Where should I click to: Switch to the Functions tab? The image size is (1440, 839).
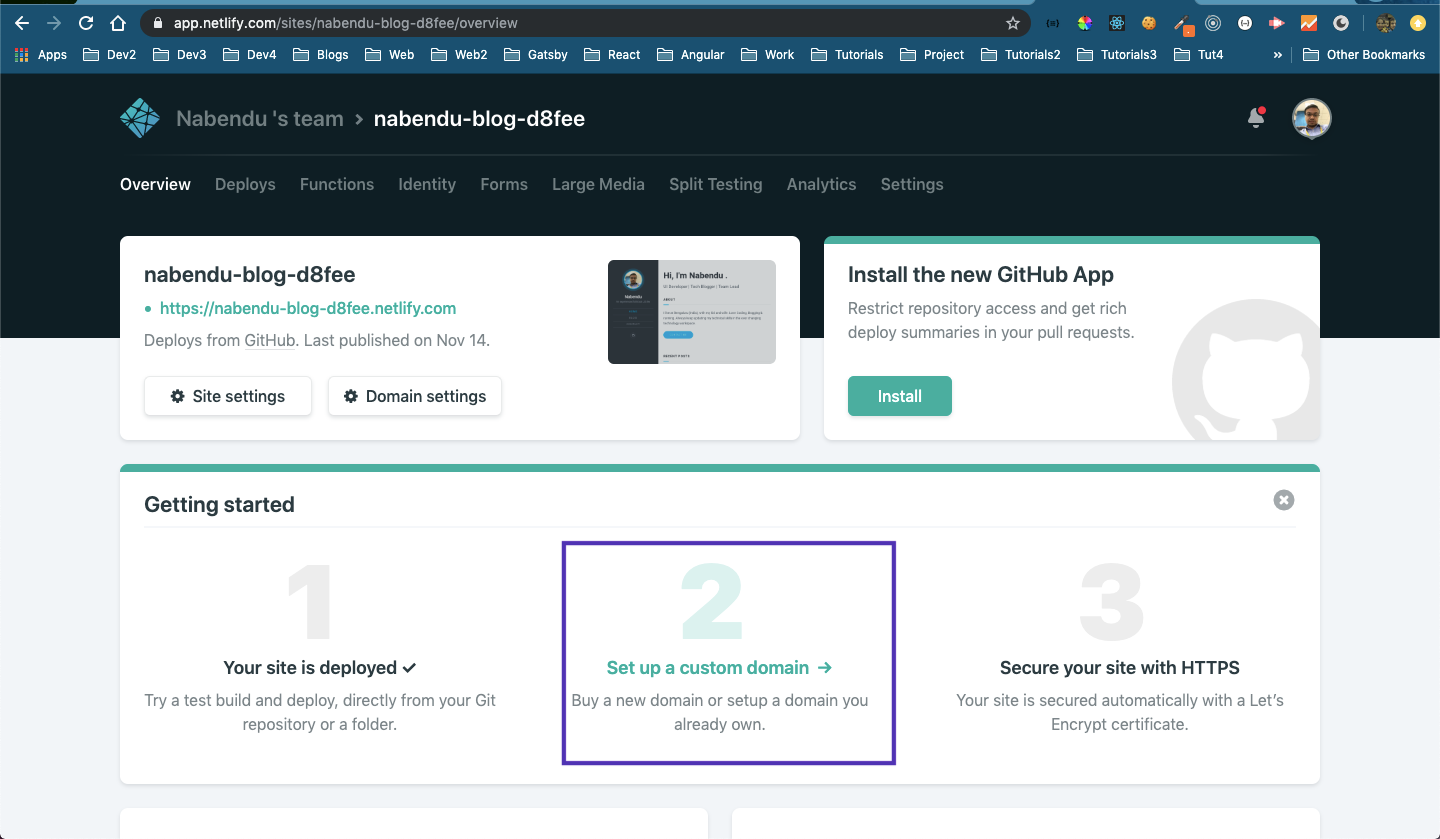click(337, 184)
